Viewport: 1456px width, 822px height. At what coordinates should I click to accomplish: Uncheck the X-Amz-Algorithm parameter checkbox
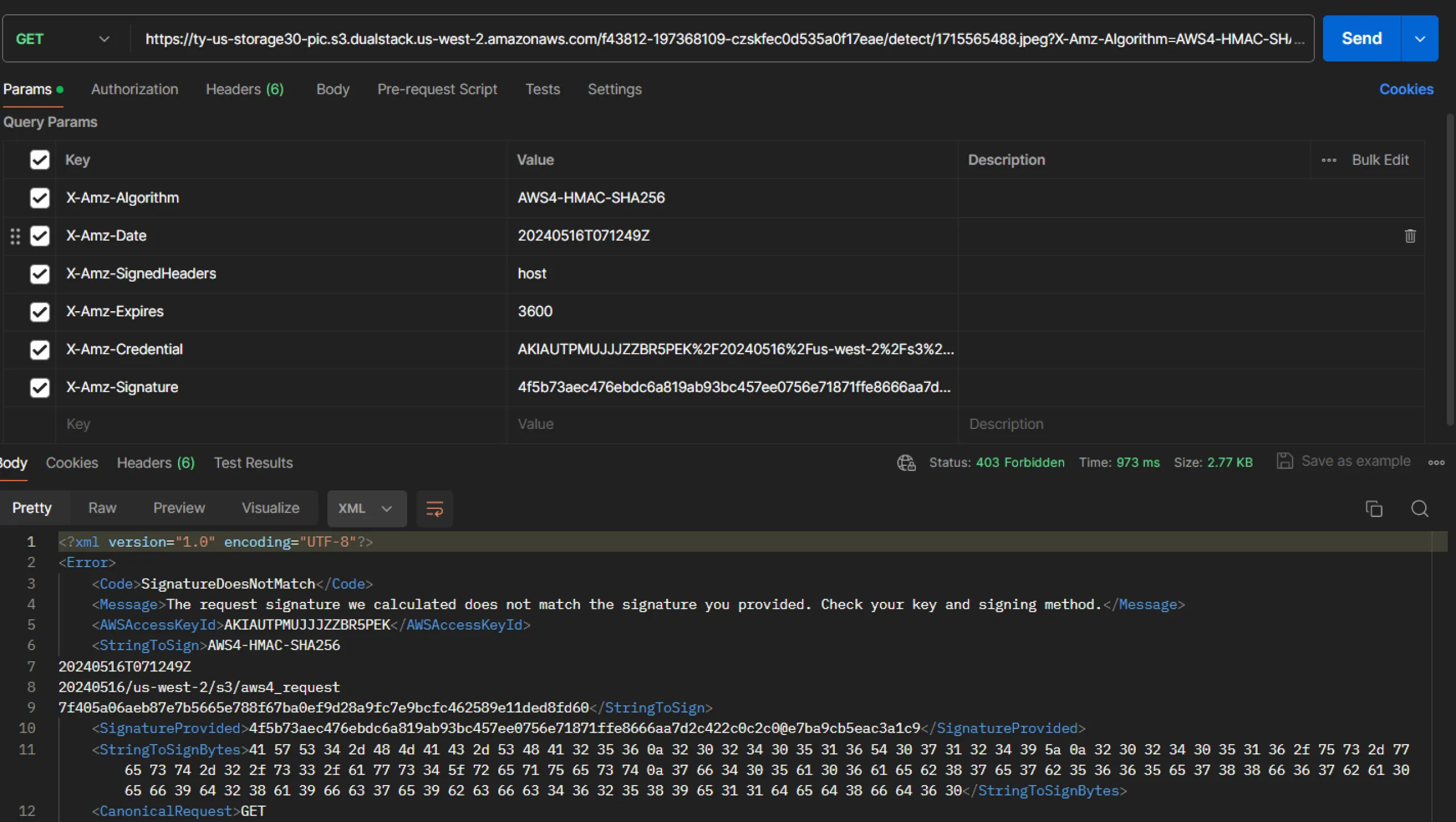tap(40, 198)
